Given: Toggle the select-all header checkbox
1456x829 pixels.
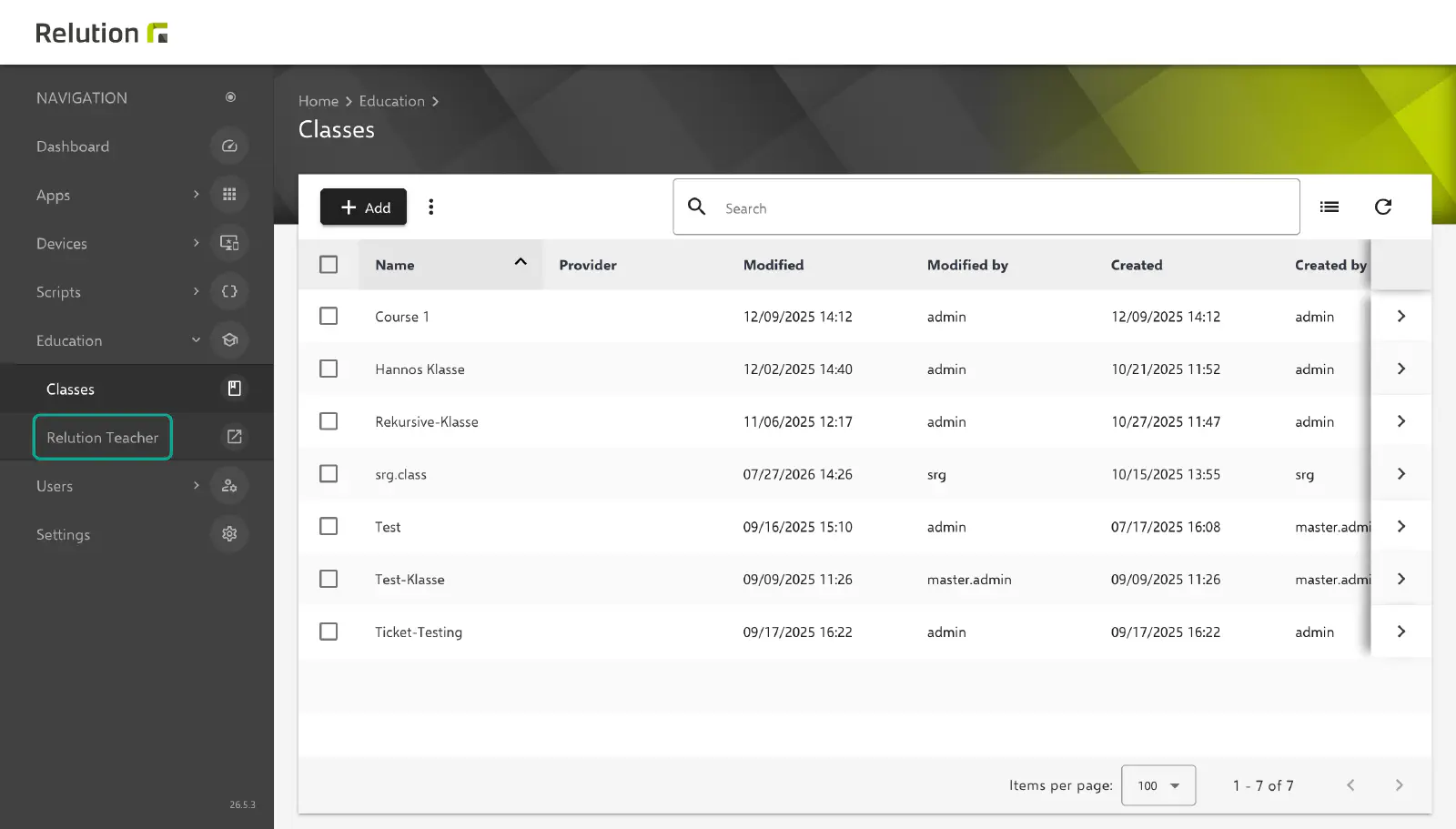Looking at the screenshot, I should (329, 265).
